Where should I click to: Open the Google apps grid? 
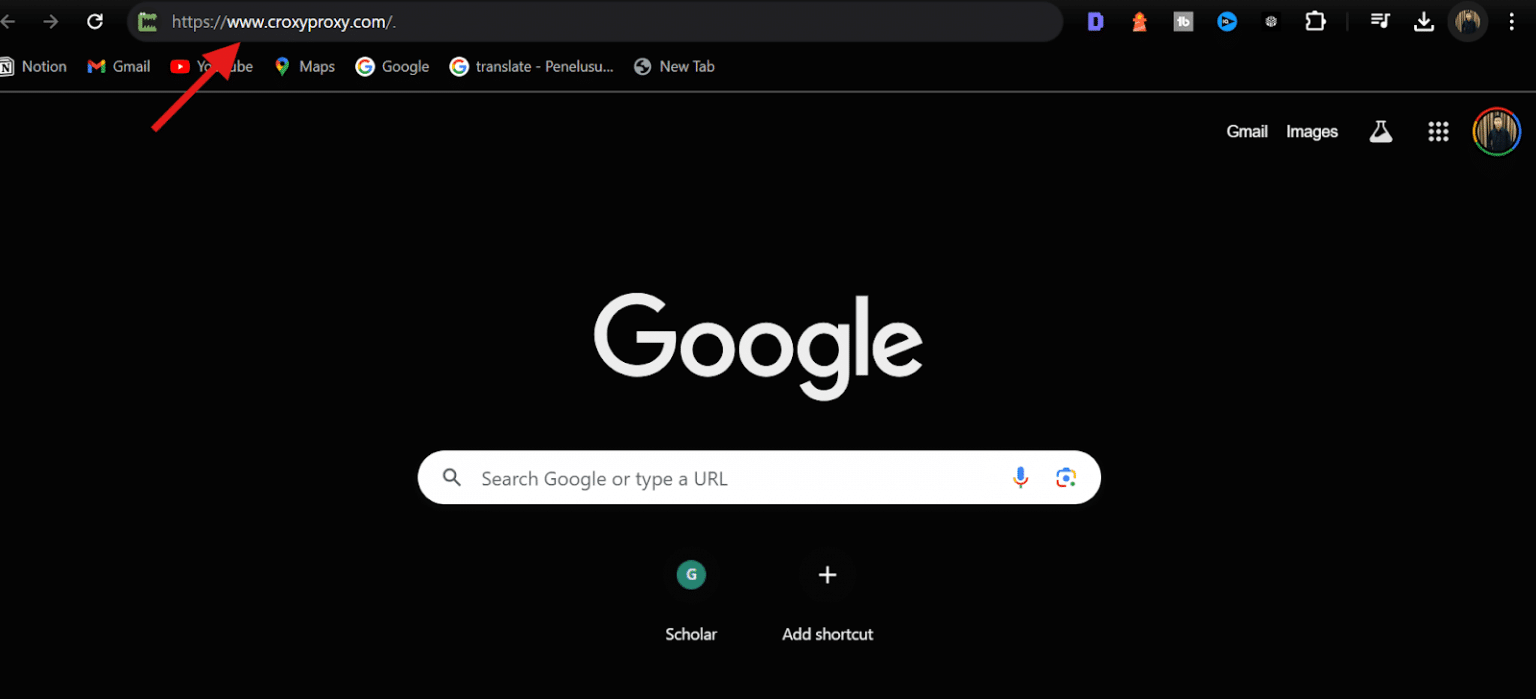(x=1438, y=131)
